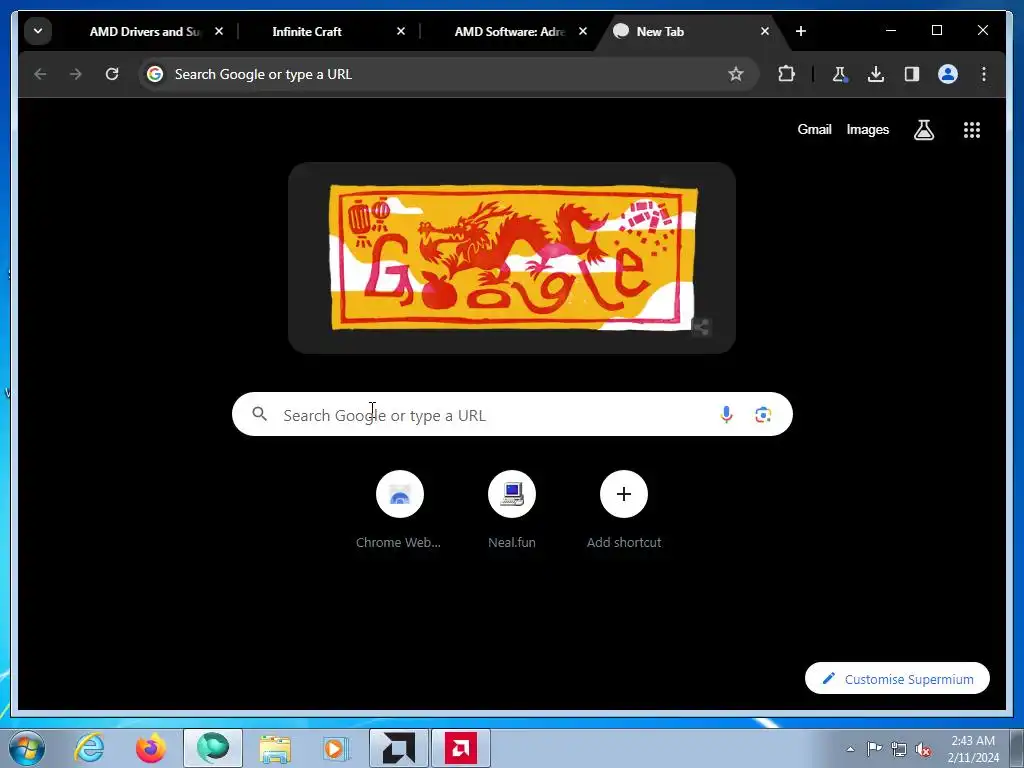
Task: Switch to the AMD Drivers and Support tab
Action: [x=144, y=31]
